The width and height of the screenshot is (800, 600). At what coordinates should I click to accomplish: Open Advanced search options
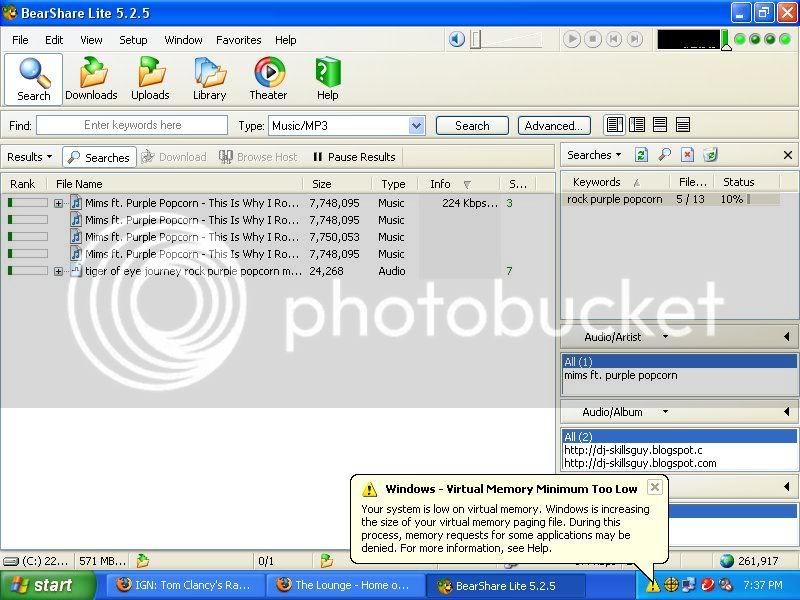[554, 126]
